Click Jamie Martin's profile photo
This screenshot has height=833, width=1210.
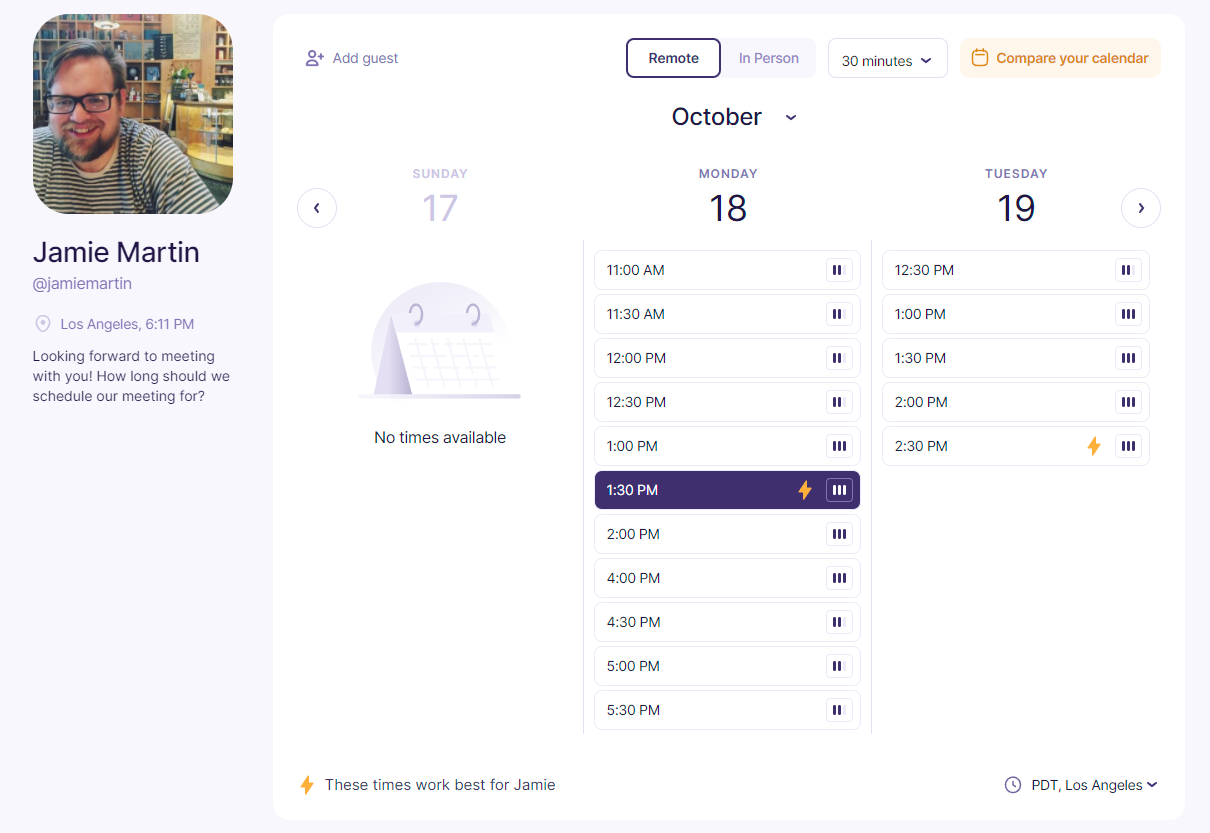[133, 114]
